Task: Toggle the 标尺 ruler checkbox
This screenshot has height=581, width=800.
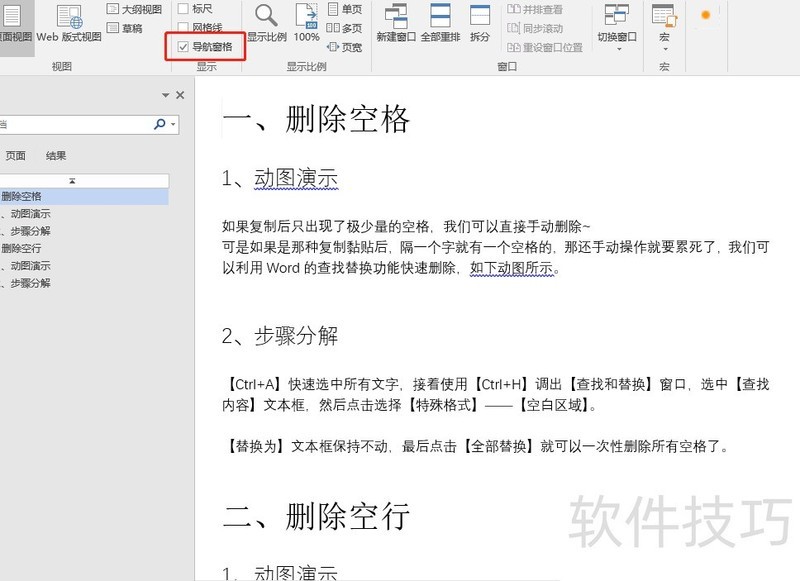Action: (183, 9)
